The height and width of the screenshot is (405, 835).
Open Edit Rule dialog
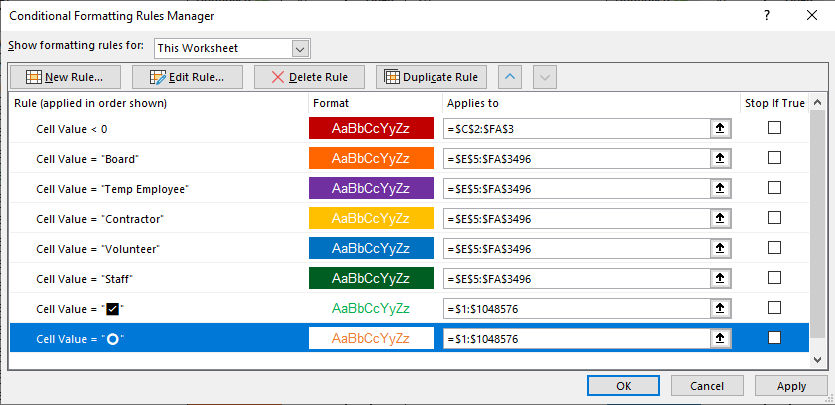[x=185, y=77]
